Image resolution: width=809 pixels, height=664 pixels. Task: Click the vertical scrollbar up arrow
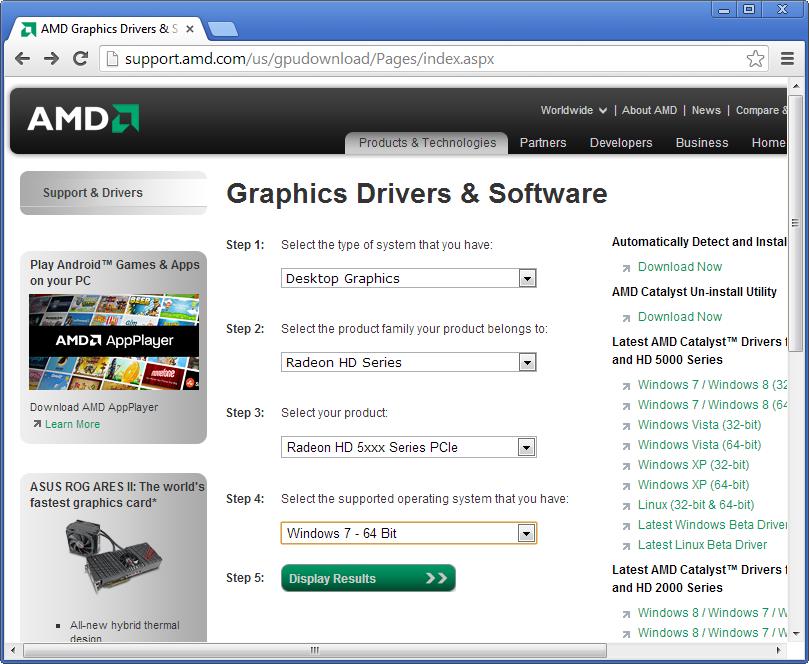(x=795, y=86)
